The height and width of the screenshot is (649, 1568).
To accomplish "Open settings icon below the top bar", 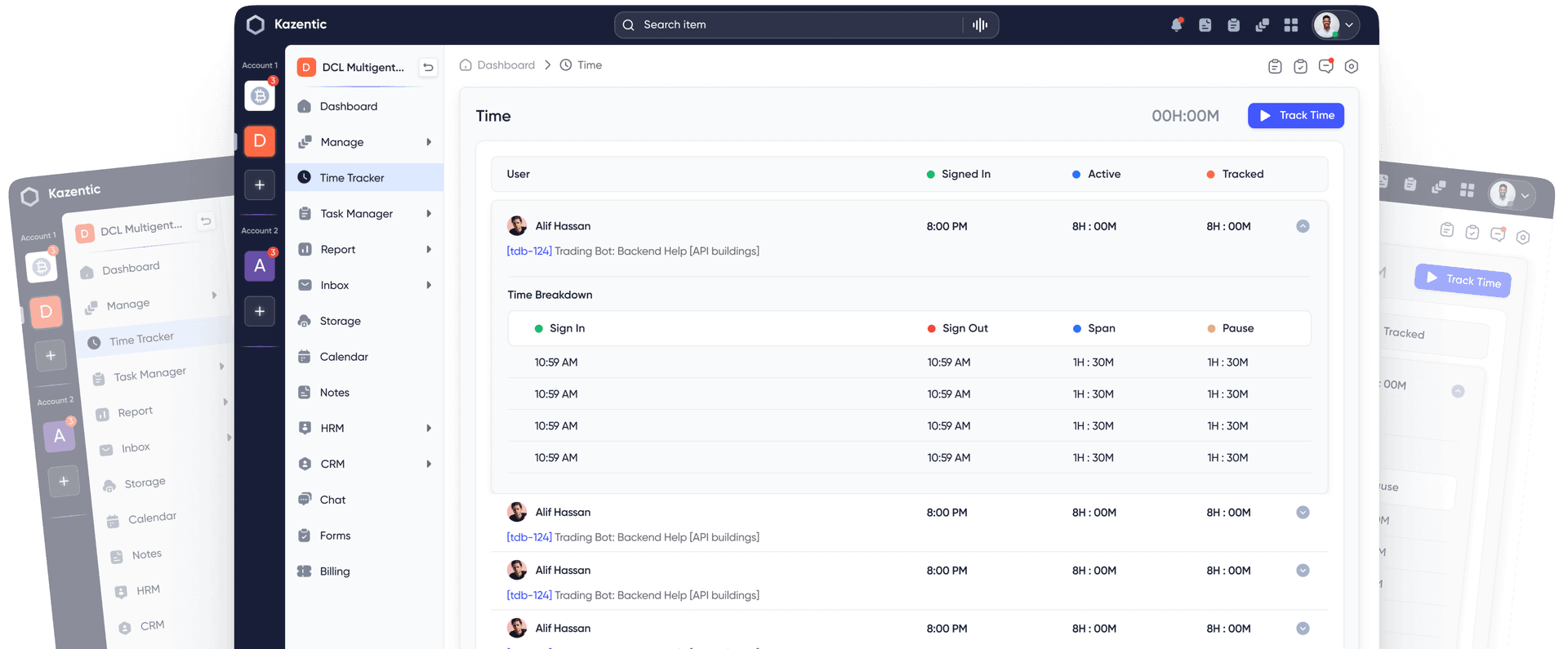I will pyautogui.click(x=1352, y=66).
